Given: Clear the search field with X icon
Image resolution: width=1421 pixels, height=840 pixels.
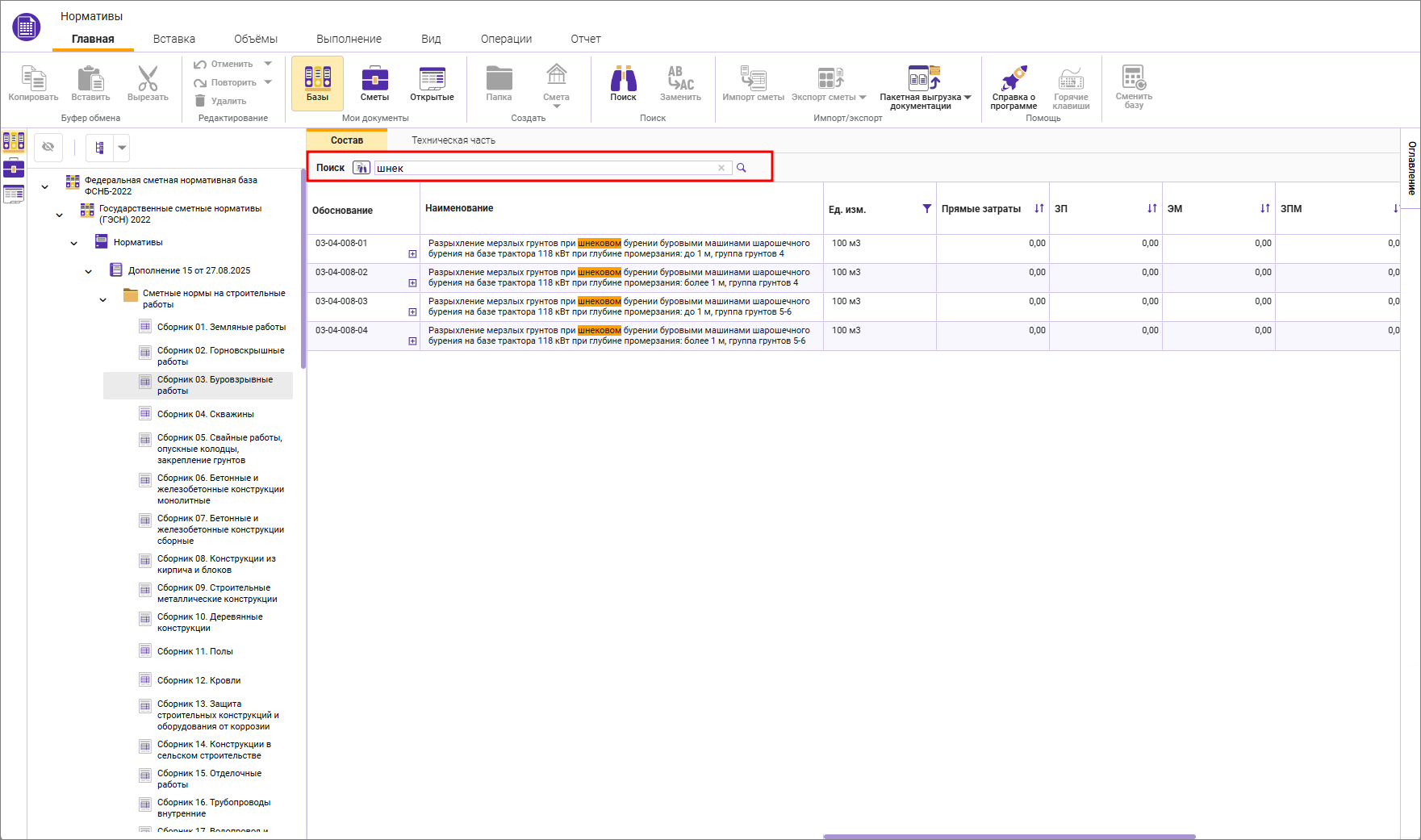Looking at the screenshot, I should click(721, 168).
